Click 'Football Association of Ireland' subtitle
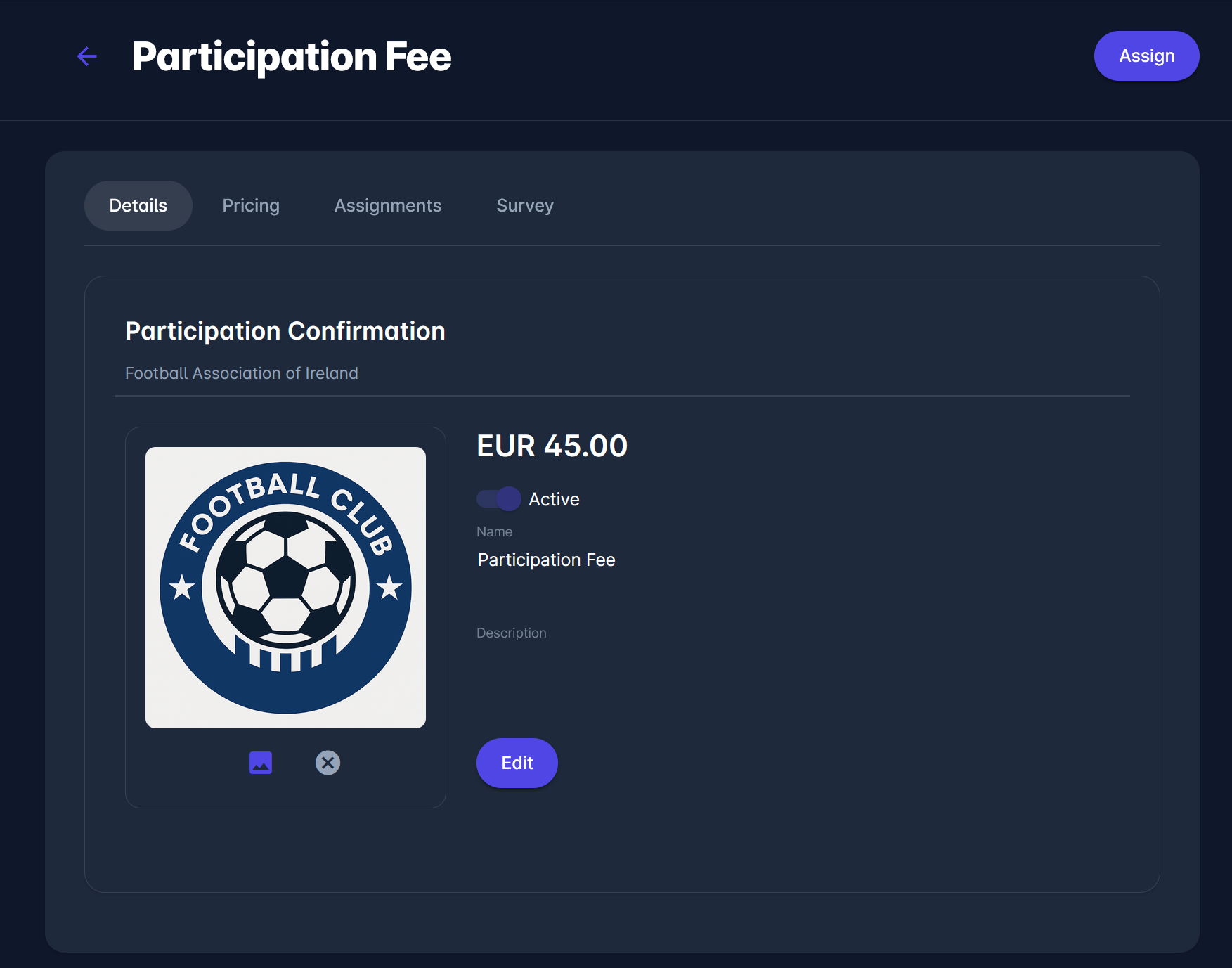 click(242, 373)
